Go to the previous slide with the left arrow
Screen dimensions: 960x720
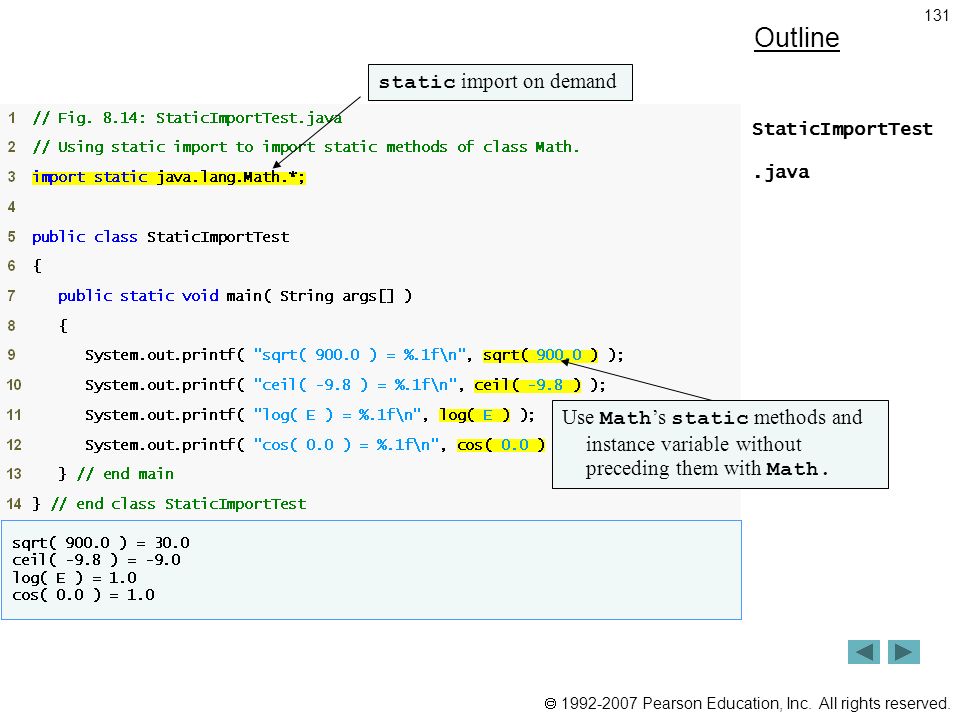tap(863, 652)
